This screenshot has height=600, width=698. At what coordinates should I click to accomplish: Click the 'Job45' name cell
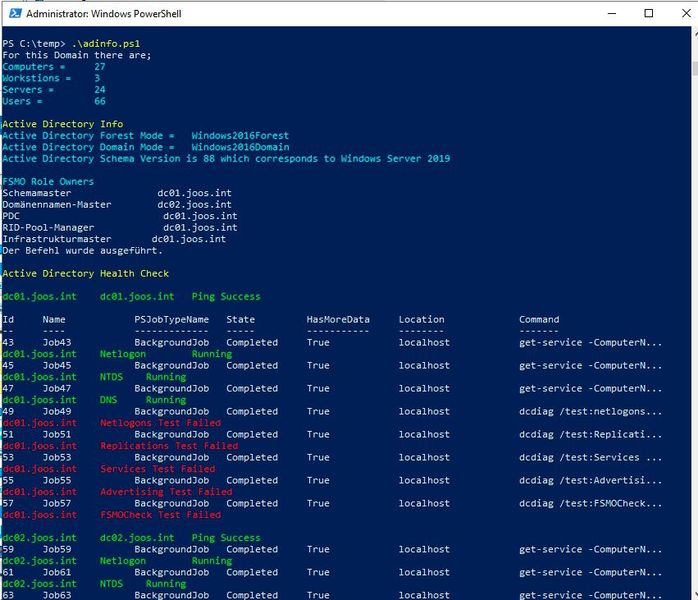pyautogui.click(x=57, y=365)
